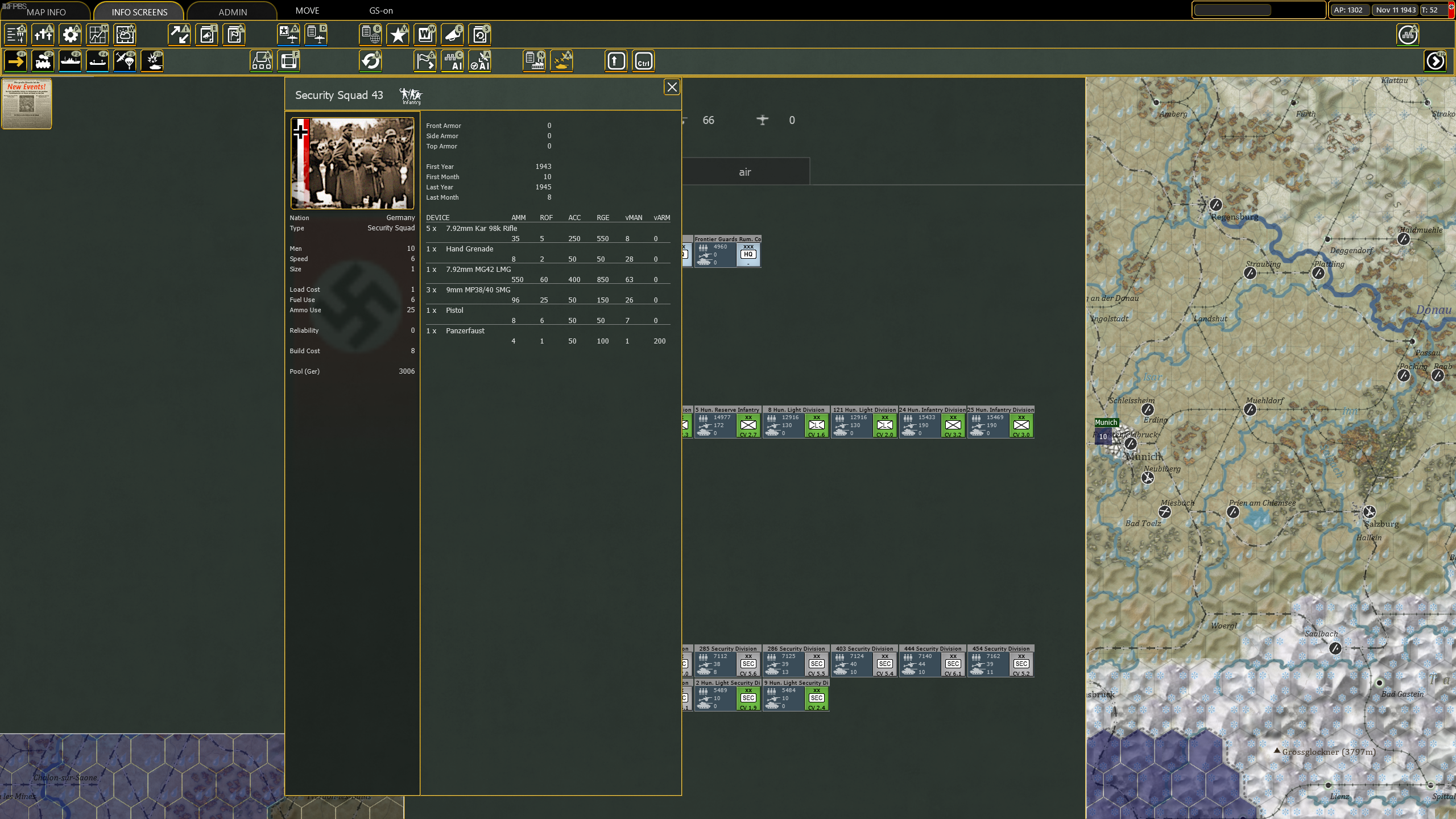Select the move mode yellow arrow icon
The width and height of the screenshot is (1456, 819).
[16, 61]
